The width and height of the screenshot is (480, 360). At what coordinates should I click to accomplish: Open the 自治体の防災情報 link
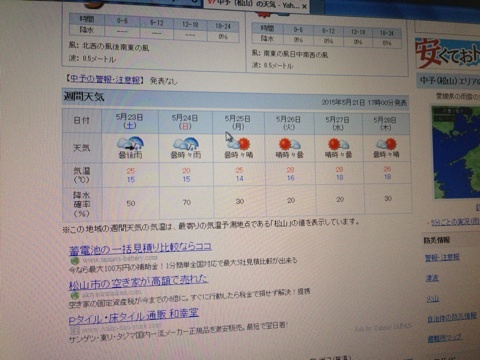(452, 317)
